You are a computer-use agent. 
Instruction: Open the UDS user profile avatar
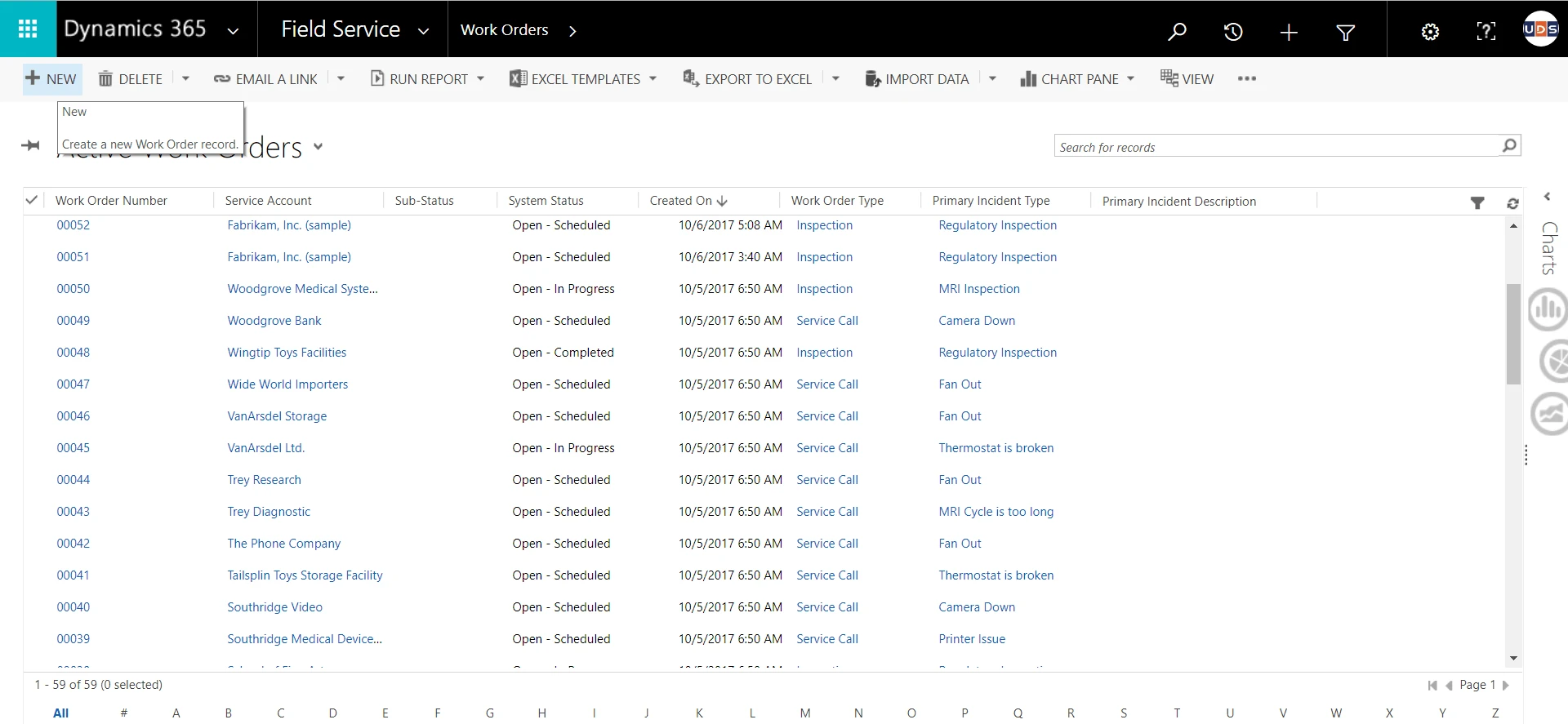[x=1540, y=29]
